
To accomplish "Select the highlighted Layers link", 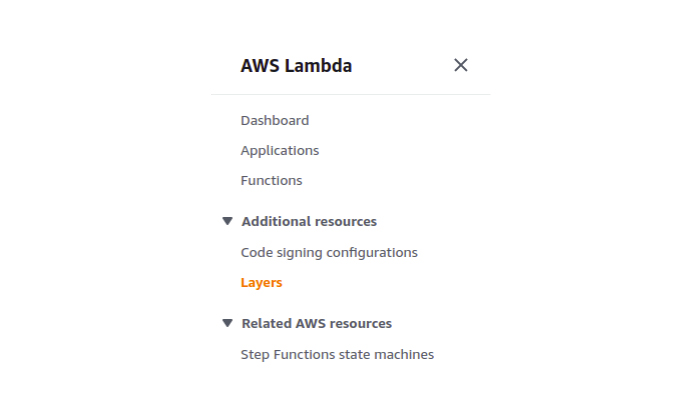I will (x=262, y=283).
